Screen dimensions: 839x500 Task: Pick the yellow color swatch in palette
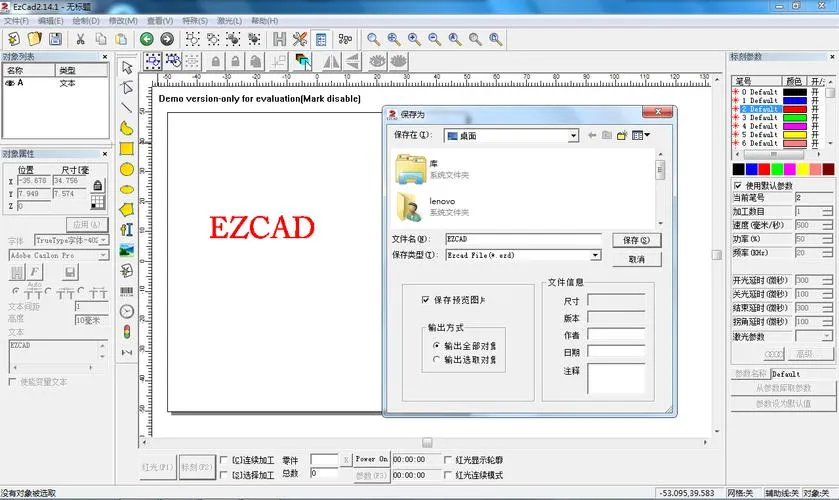803,169
